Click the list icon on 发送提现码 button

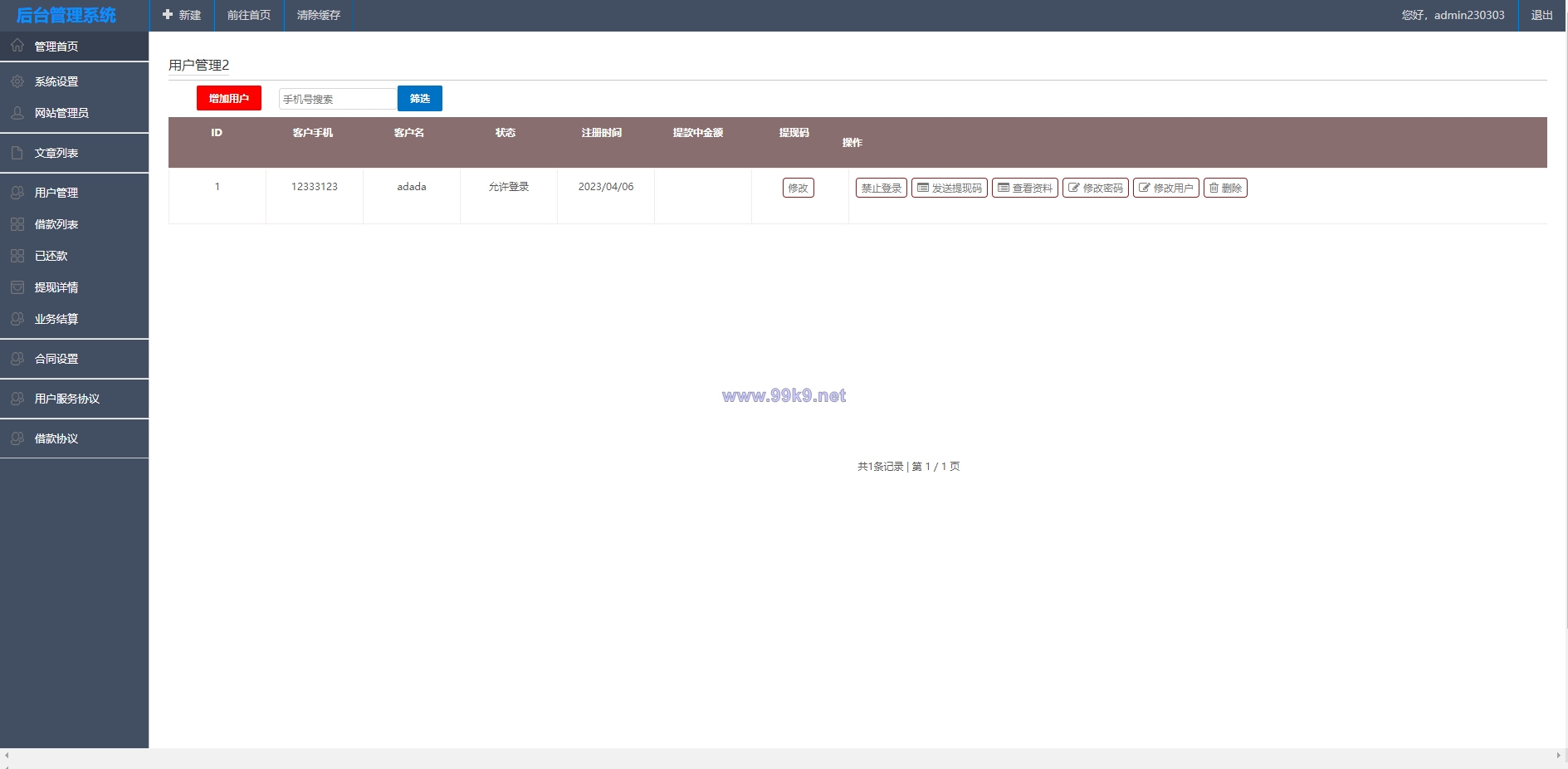(923, 188)
